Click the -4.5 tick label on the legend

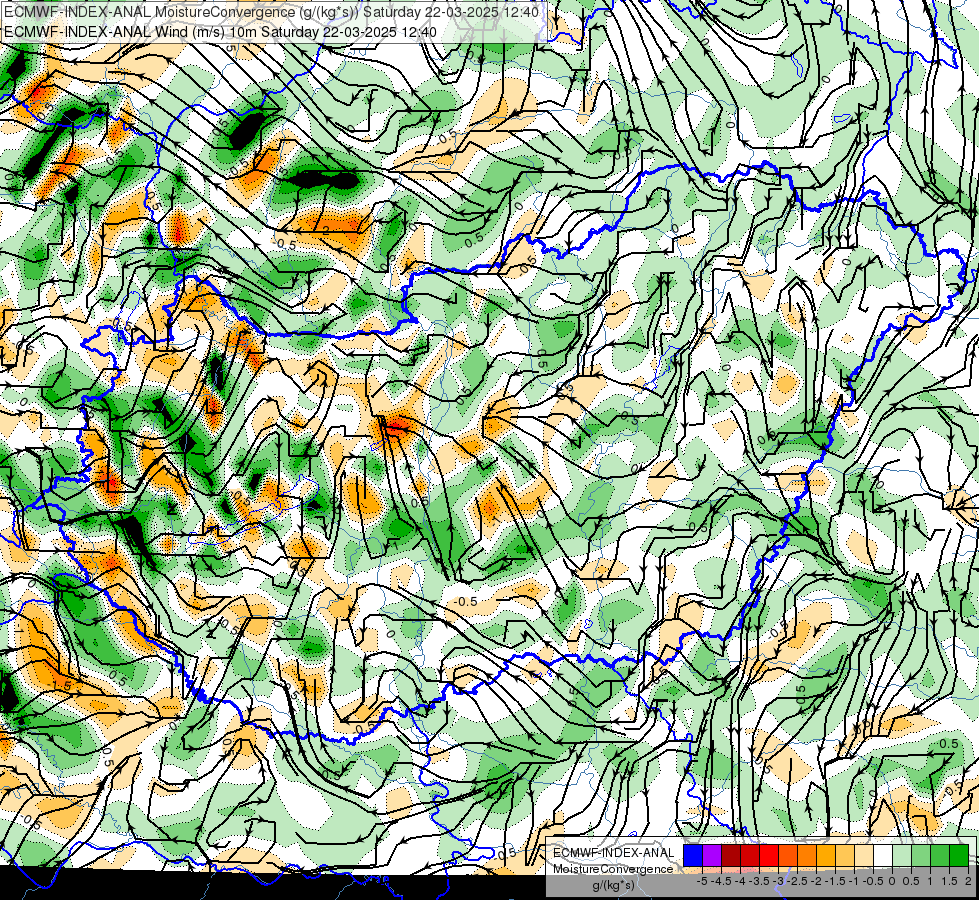721,881
